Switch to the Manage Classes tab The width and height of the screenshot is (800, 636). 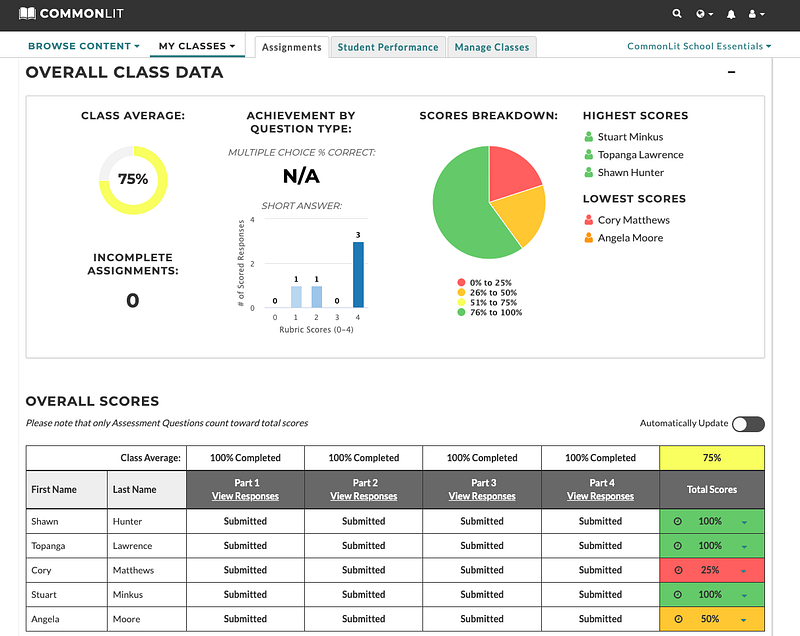tap(492, 47)
